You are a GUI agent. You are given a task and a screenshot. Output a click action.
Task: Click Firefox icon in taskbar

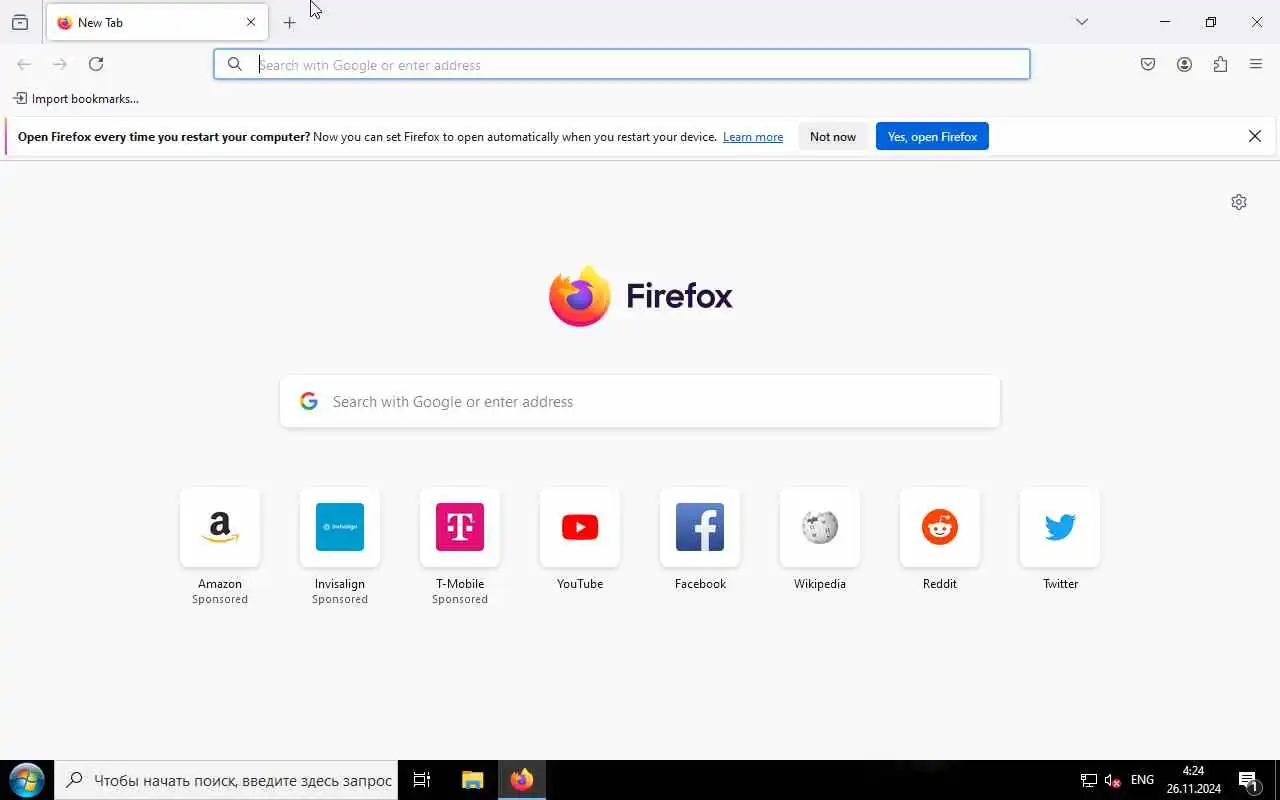pos(522,780)
